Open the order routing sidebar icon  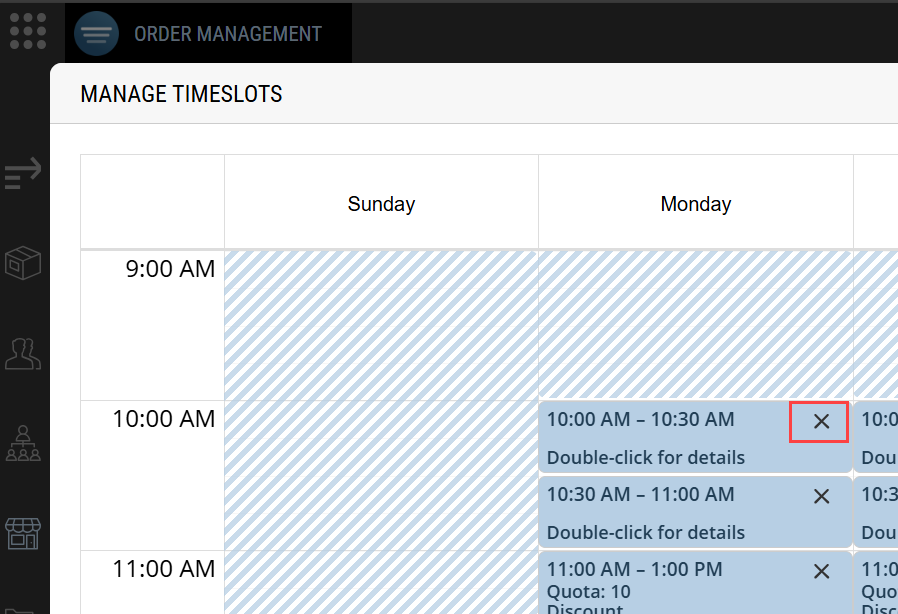coord(23,173)
